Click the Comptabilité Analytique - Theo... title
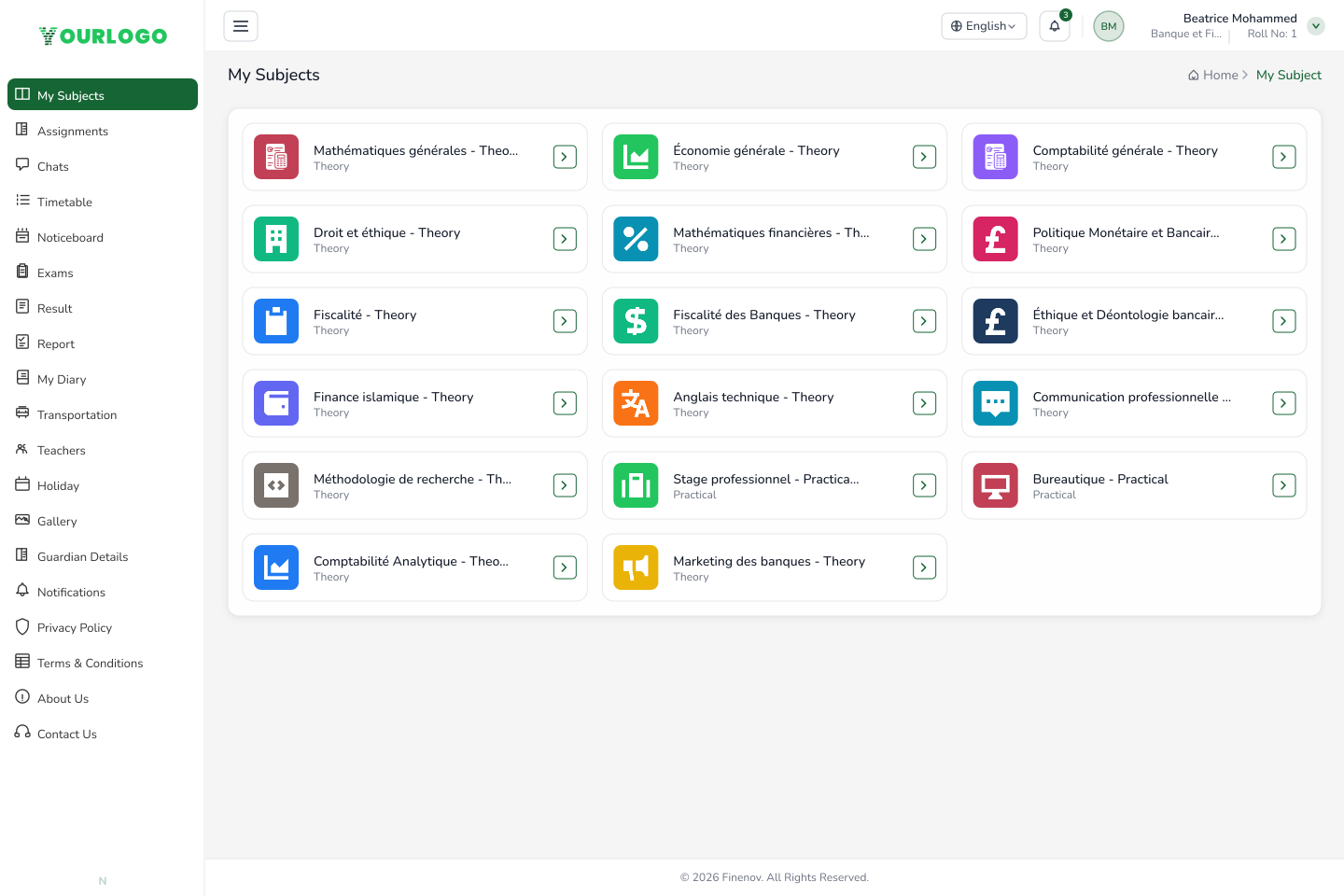This screenshot has height=896, width=1344. click(411, 561)
